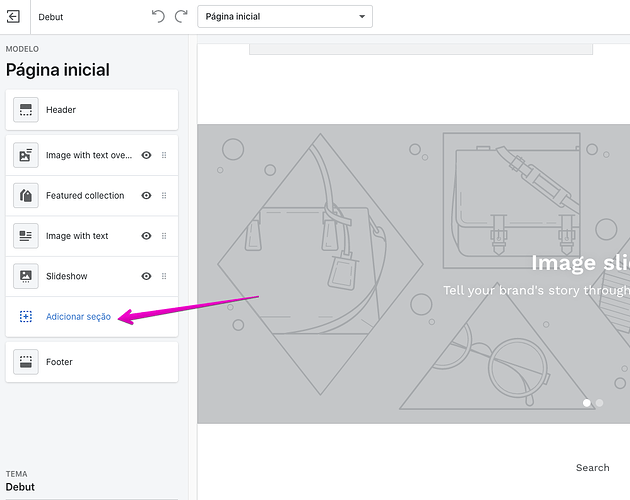Click the Featured collection section icon
Screen dimensions: 630x500
coord(26,196)
